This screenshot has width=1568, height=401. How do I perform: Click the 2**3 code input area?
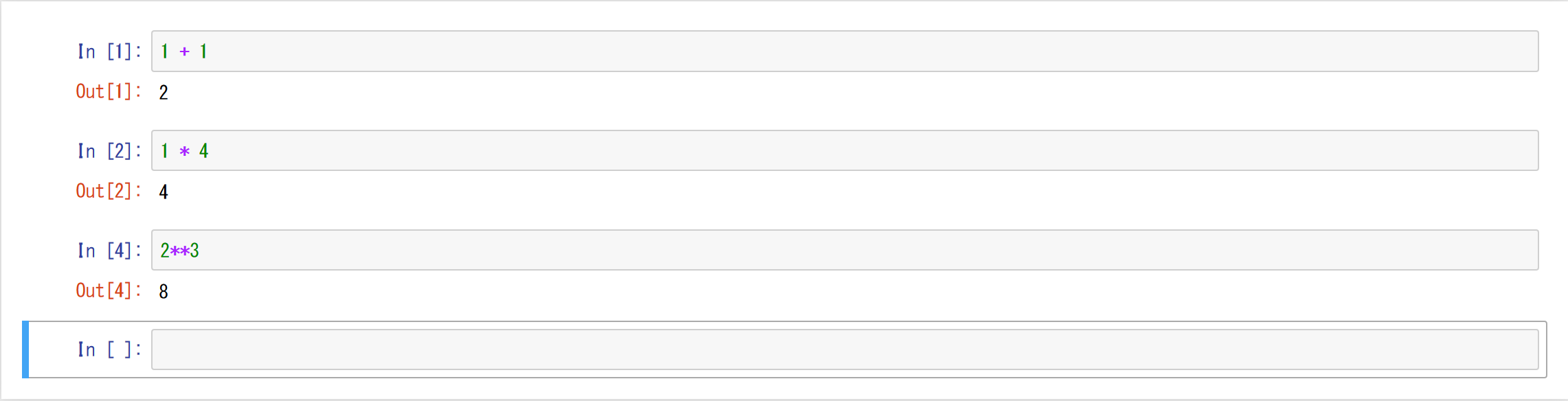(844, 251)
